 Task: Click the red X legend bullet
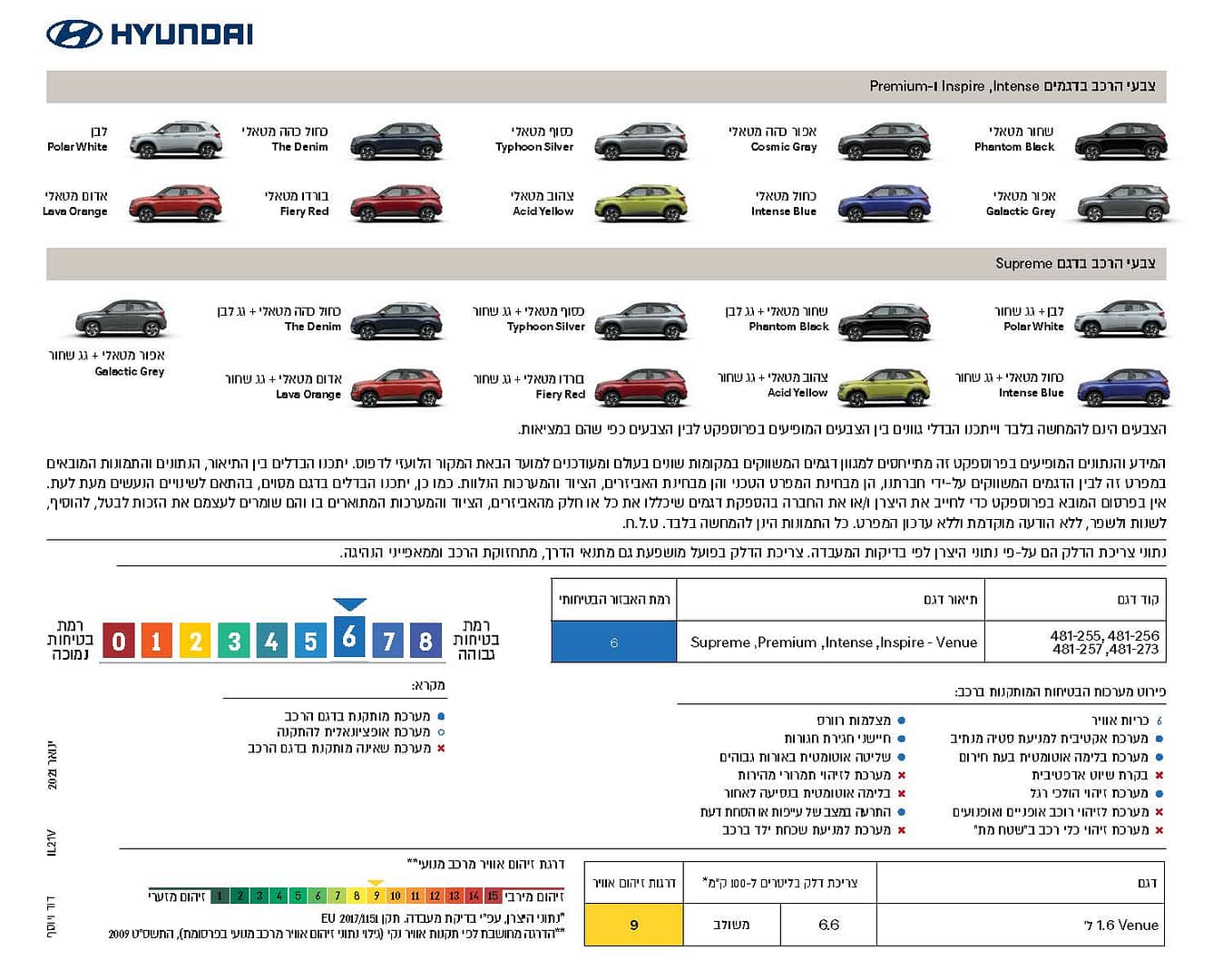click(x=441, y=748)
